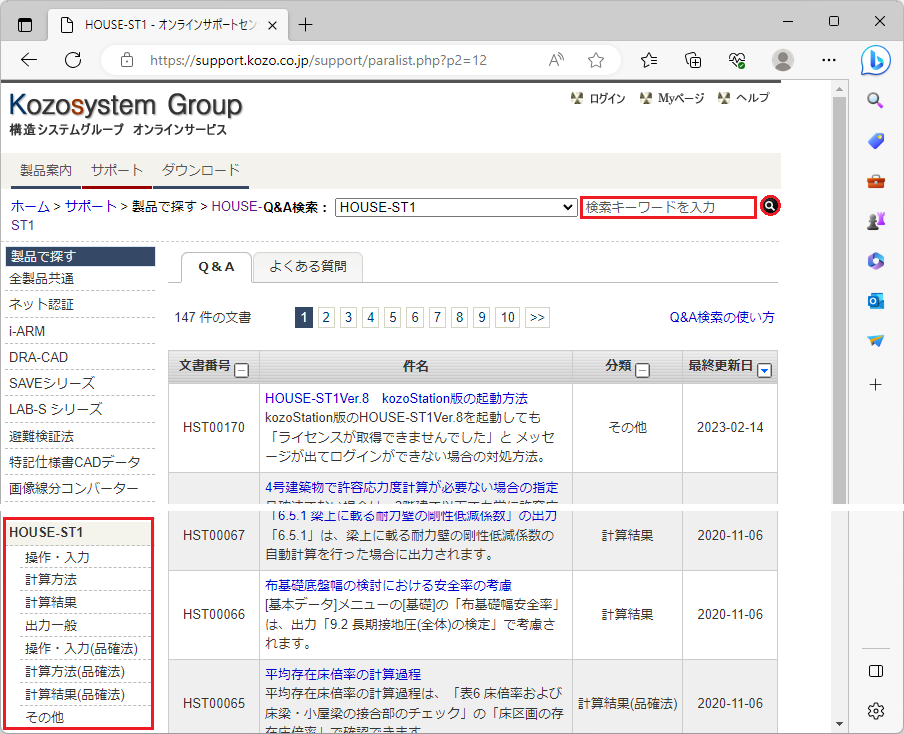Open the Q&A検索の使い方 link
This screenshot has width=904, height=734.
[x=721, y=317]
